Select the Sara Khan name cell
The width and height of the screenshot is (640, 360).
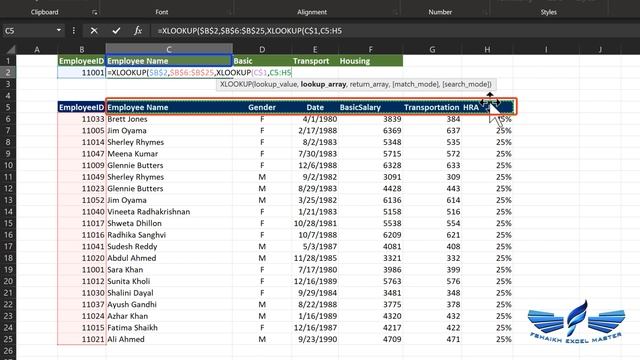tap(169, 270)
